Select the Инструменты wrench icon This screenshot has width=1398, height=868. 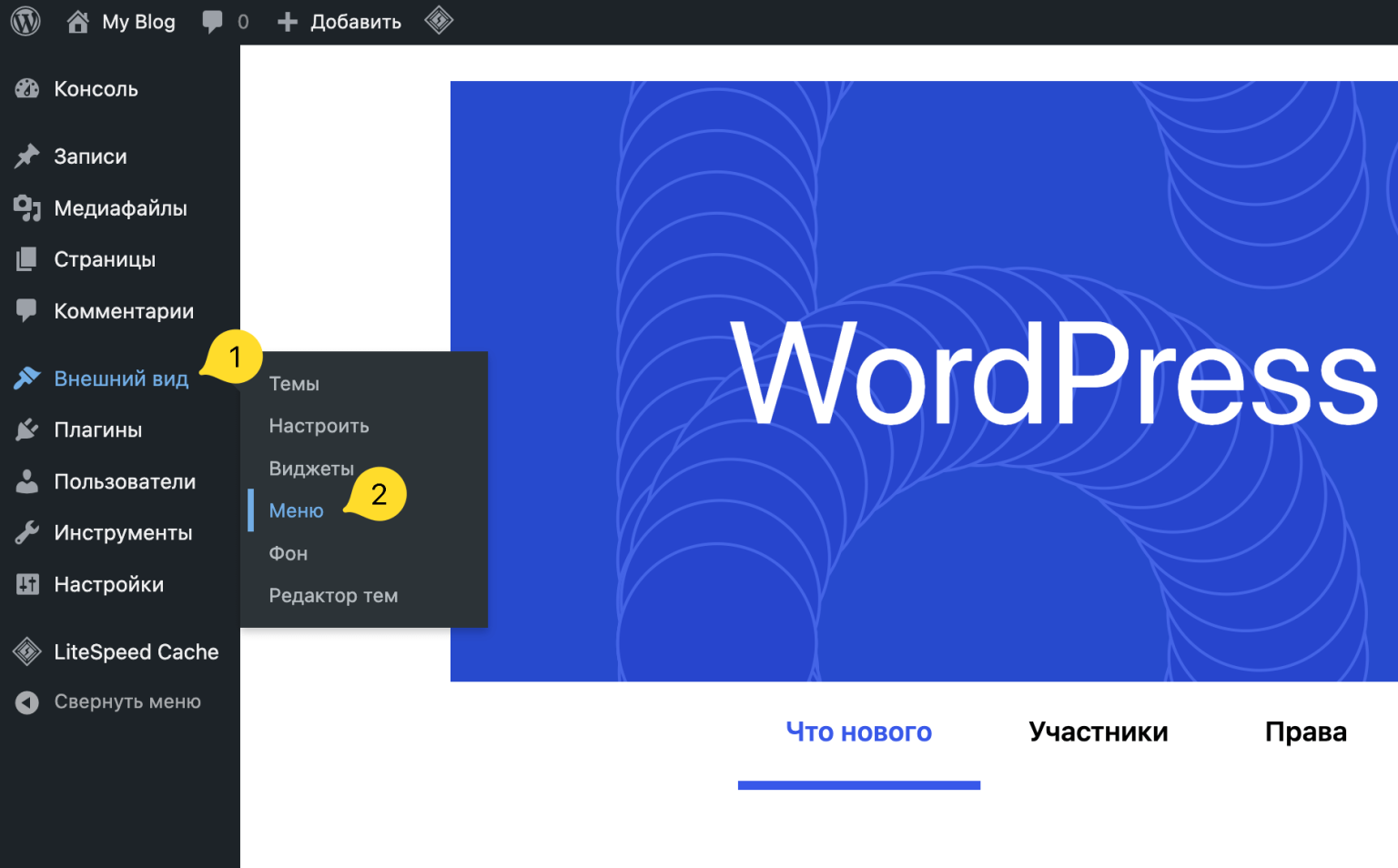coord(26,532)
